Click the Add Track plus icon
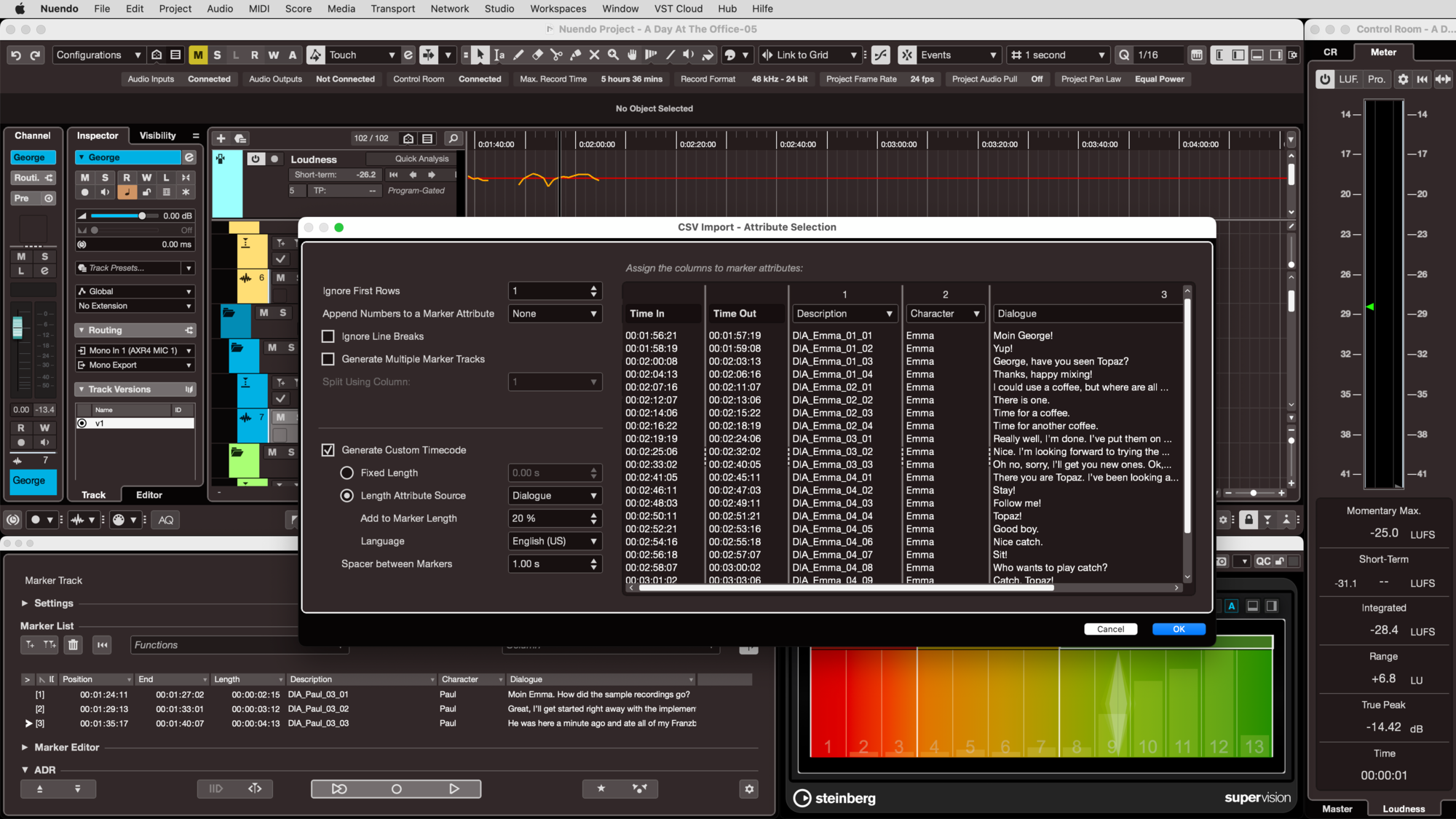 point(221,138)
